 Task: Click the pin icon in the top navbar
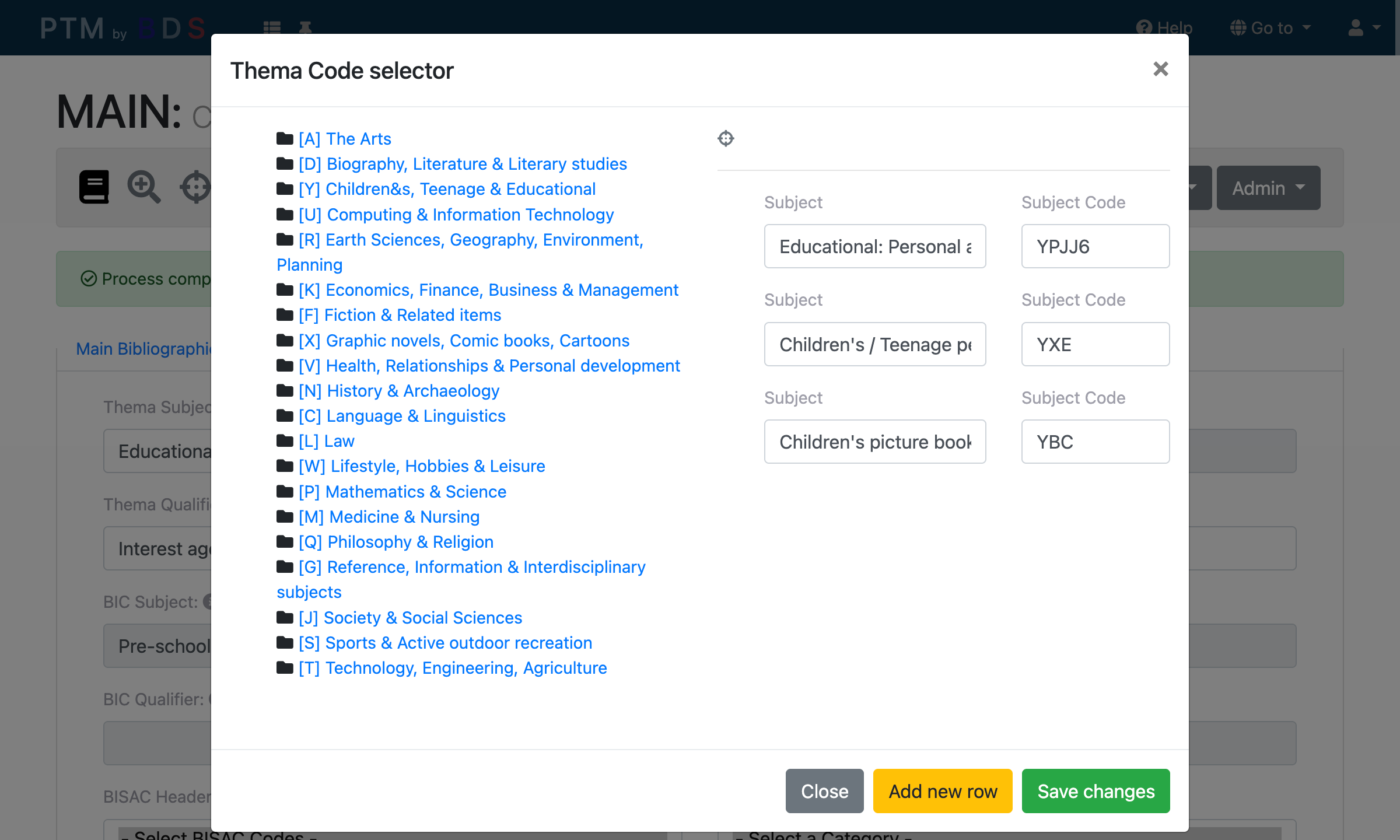[306, 27]
